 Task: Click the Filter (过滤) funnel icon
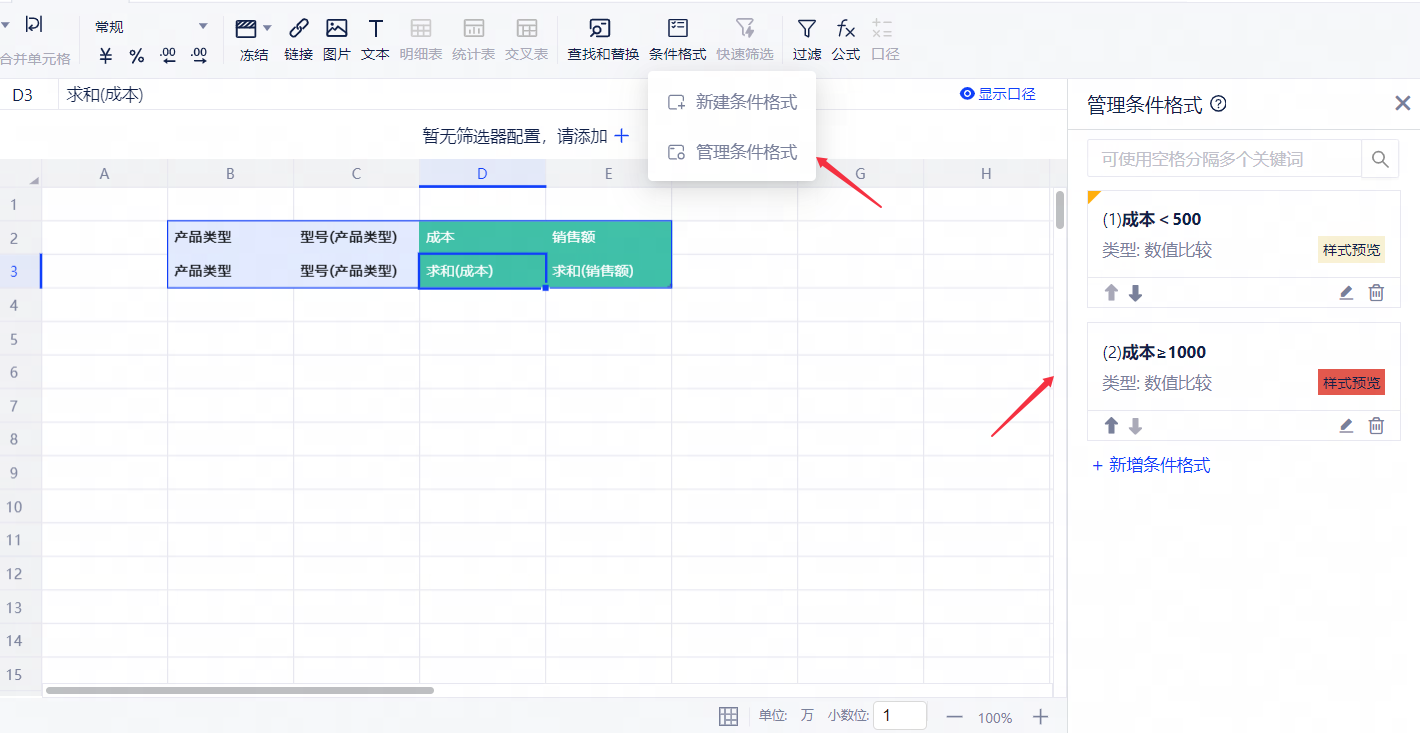(x=806, y=29)
